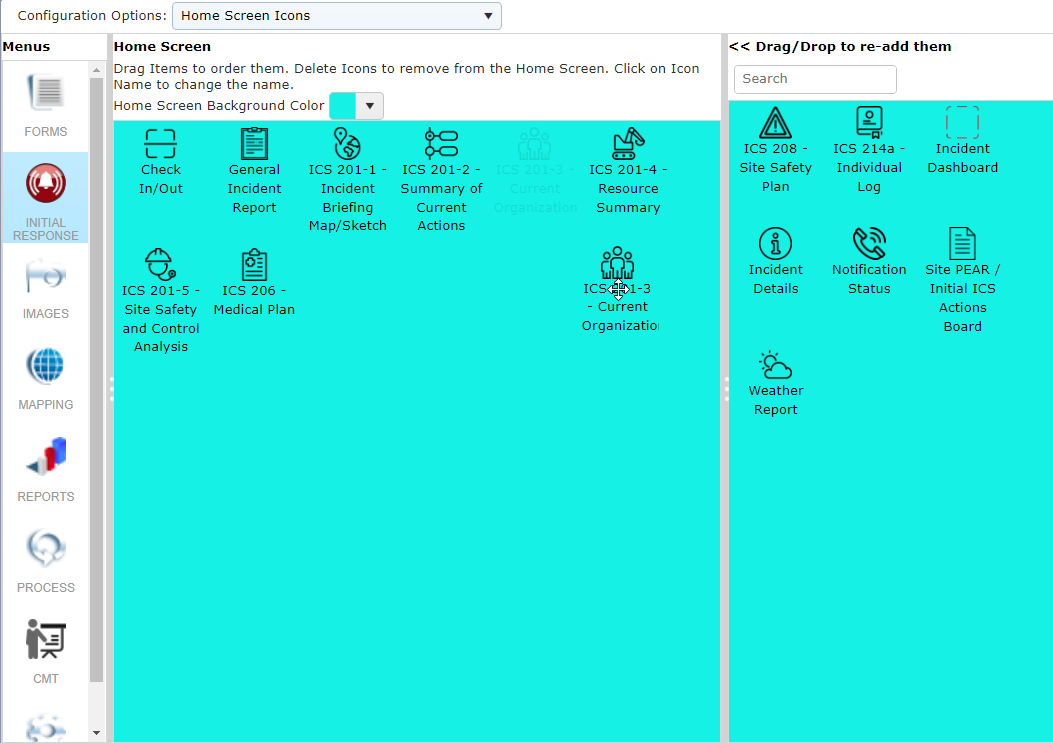Click the ICS 201-1 Incident Briefing map icon
This screenshot has height=743, width=1053.
[347, 144]
